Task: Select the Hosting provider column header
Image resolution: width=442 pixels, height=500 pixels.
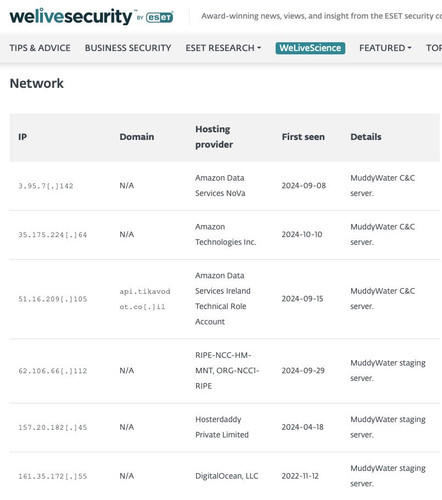Action: pos(214,137)
